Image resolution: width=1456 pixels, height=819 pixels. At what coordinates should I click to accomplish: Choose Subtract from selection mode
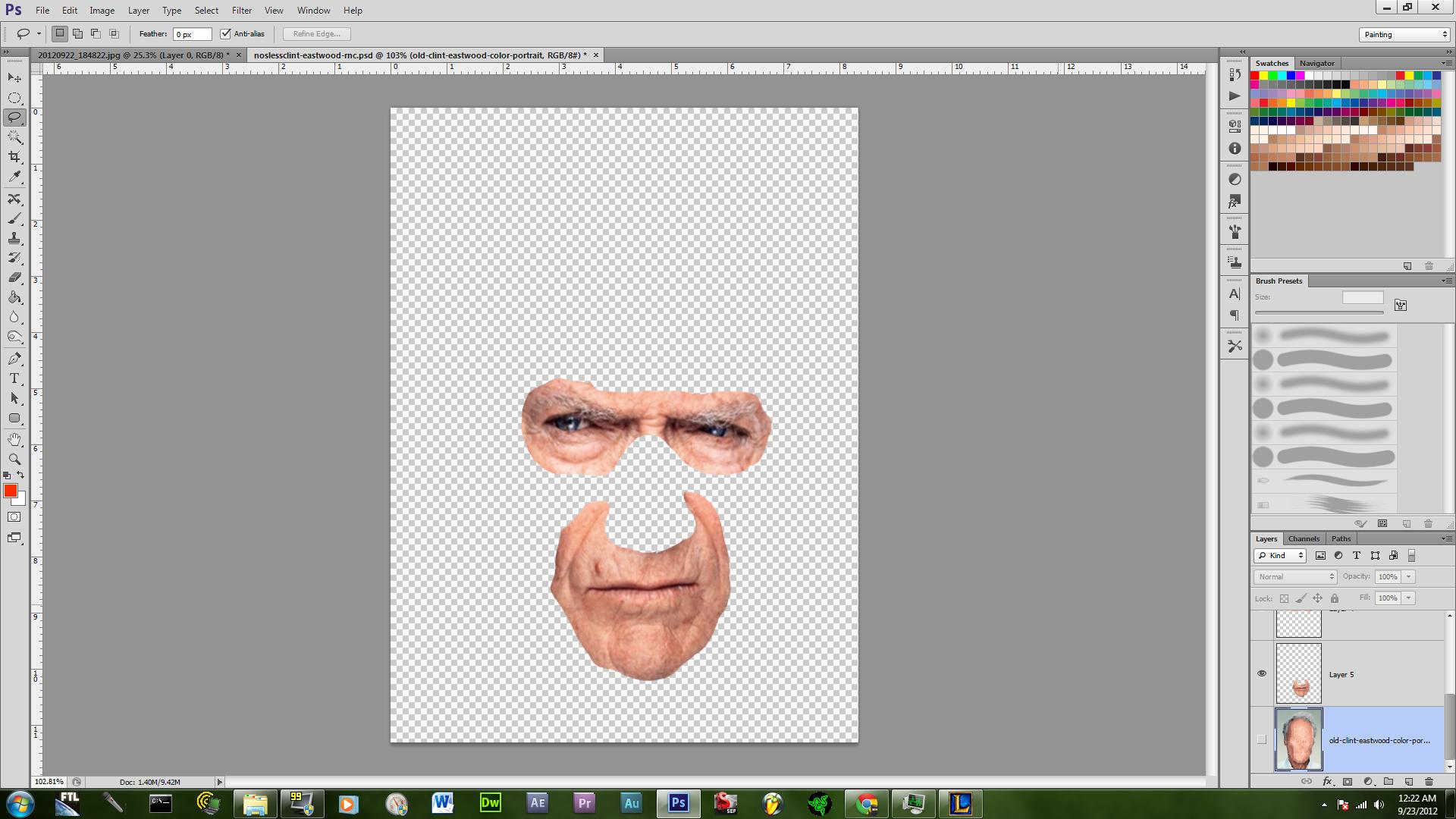click(96, 33)
